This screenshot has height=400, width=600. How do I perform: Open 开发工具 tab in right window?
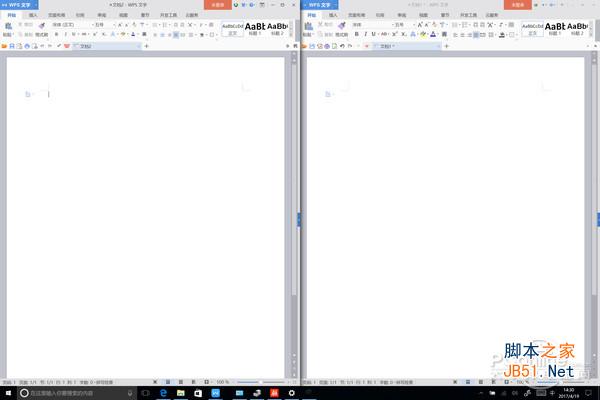tap(468, 15)
